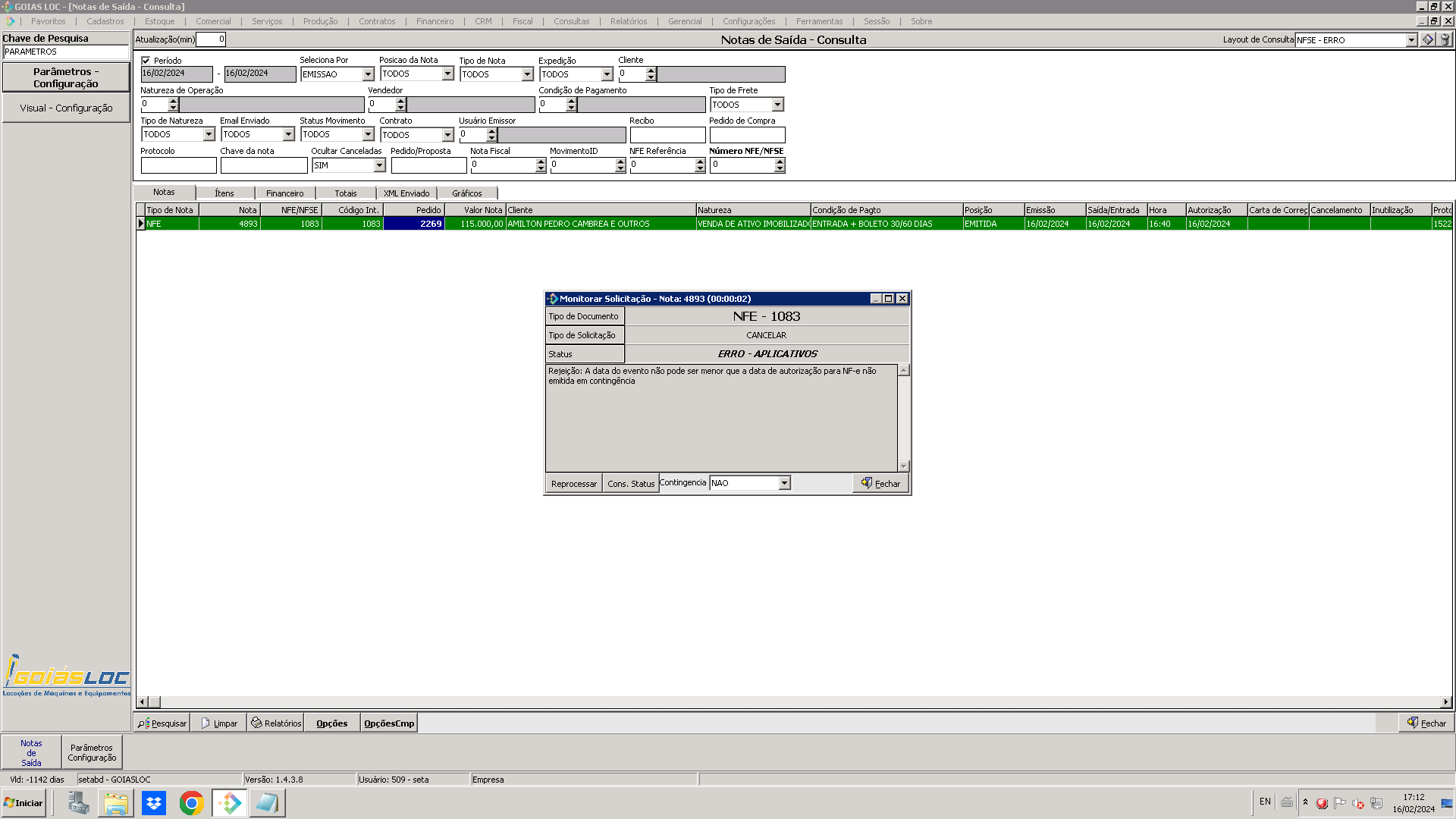1456x819 pixels.
Task: Switch to the Ítens tab
Action: point(224,193)
